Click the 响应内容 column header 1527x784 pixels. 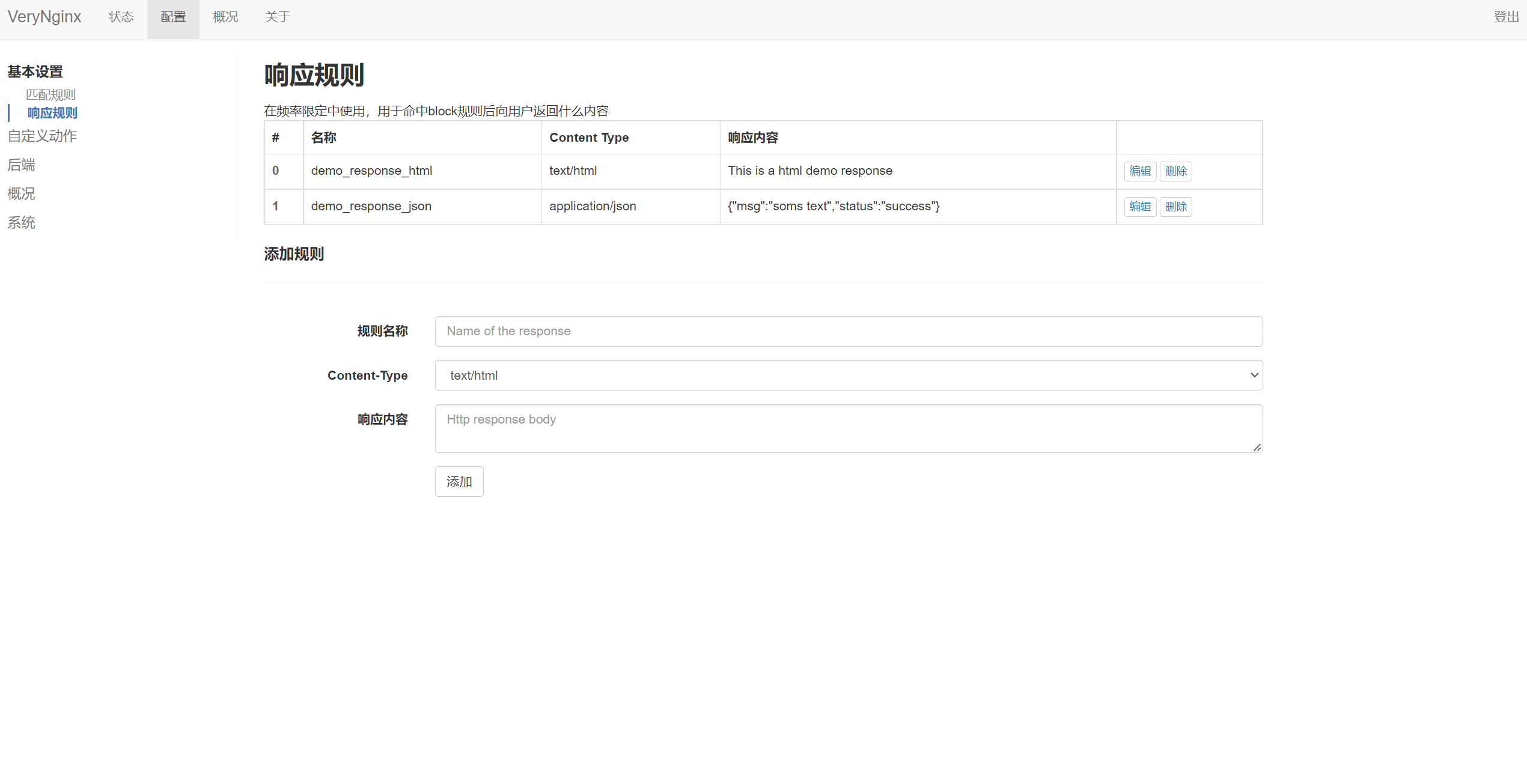pos(918,138)
